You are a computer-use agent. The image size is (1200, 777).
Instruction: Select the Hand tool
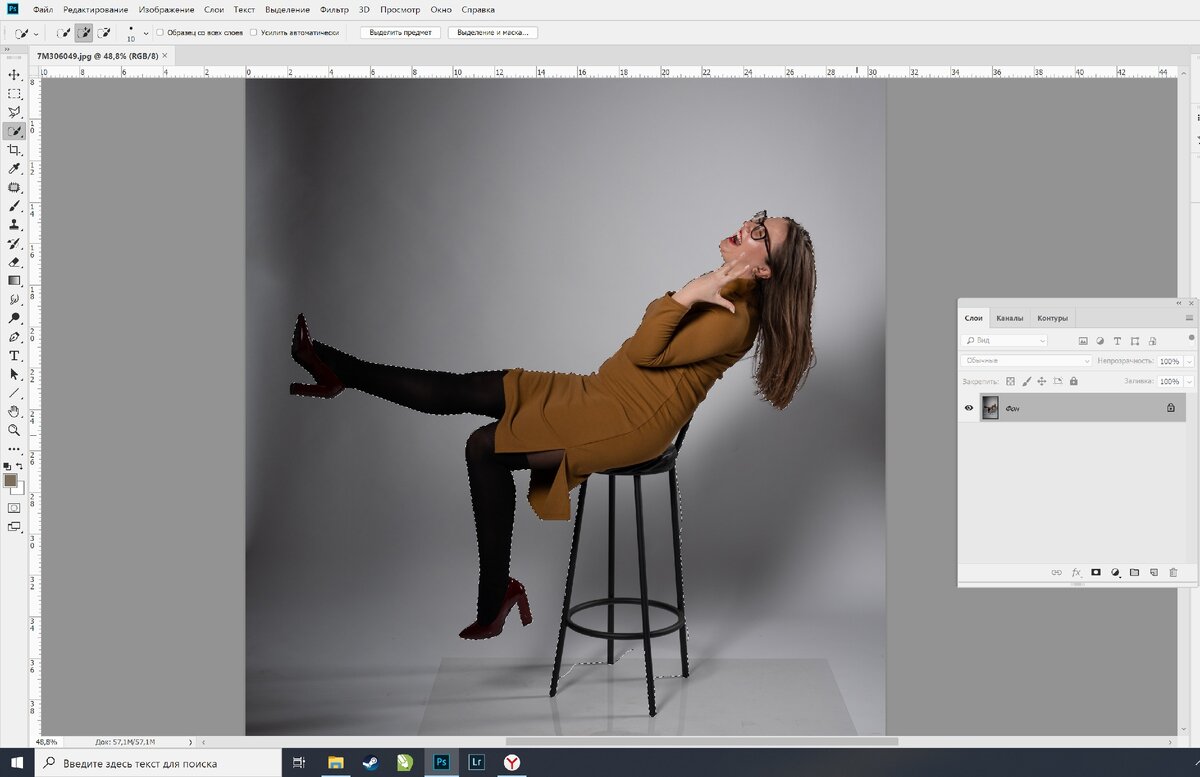point(14,411)
